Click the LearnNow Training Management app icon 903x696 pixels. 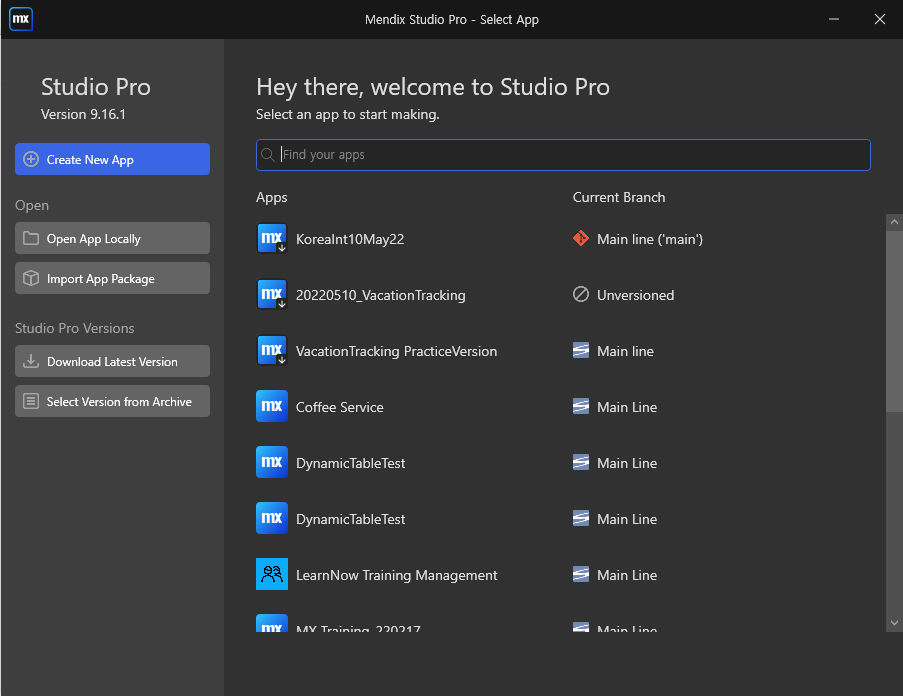[x=272, y=573]
